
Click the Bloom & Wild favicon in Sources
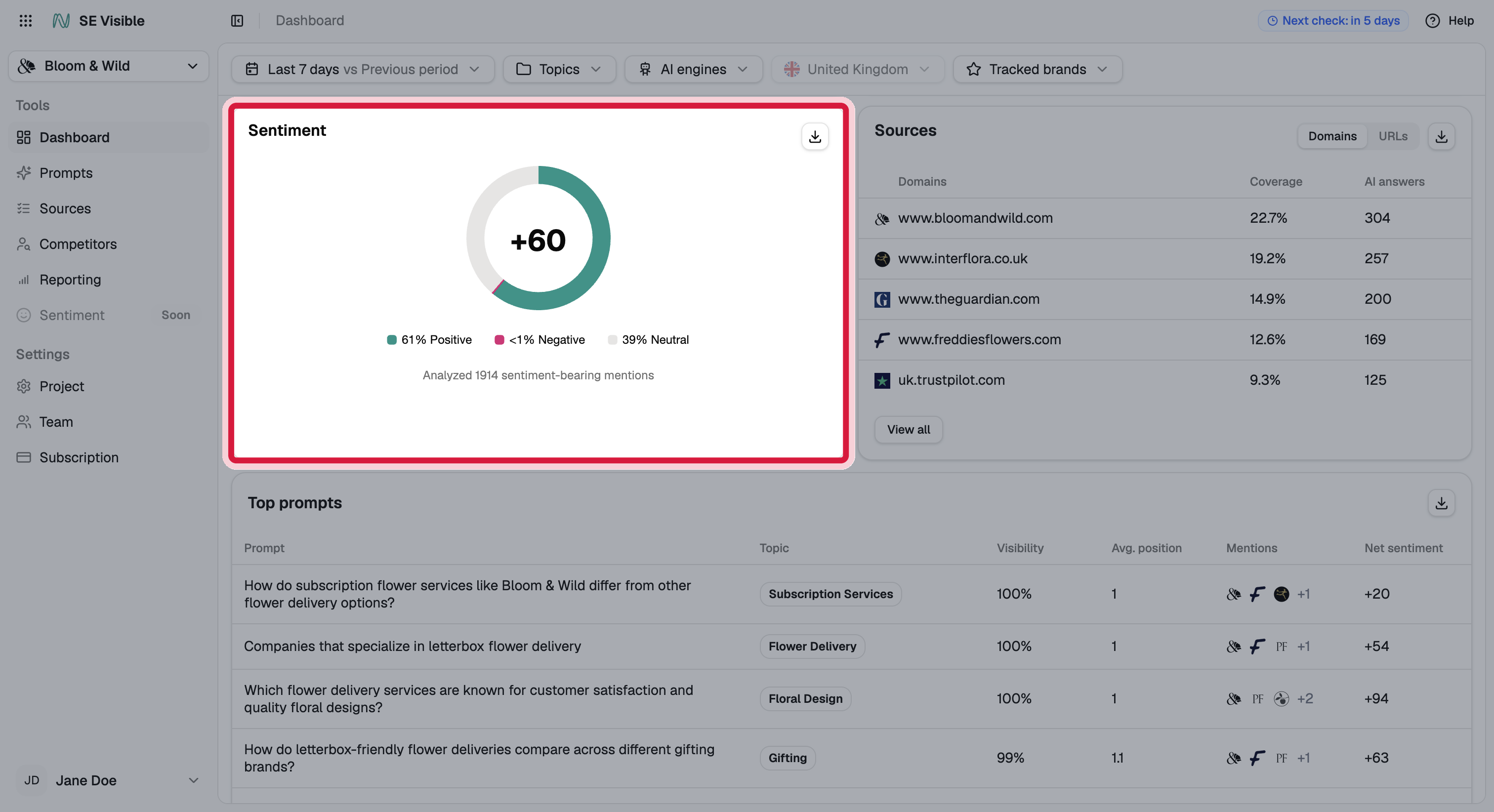pos(882,219)
